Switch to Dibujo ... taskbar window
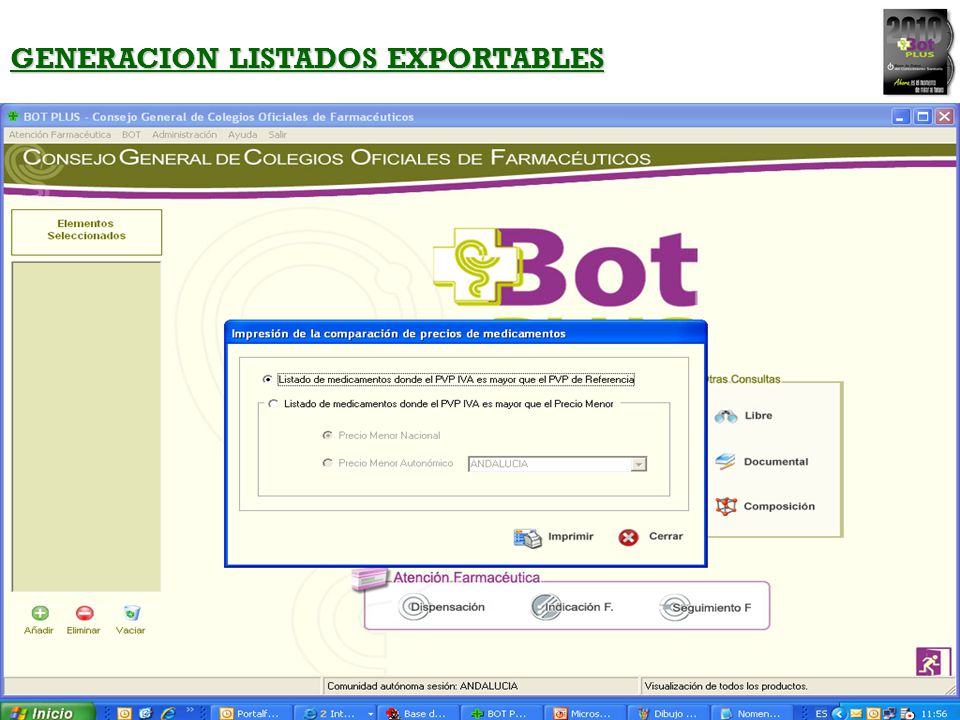Screen dimensions: 960x720 [x=670, y=713]
